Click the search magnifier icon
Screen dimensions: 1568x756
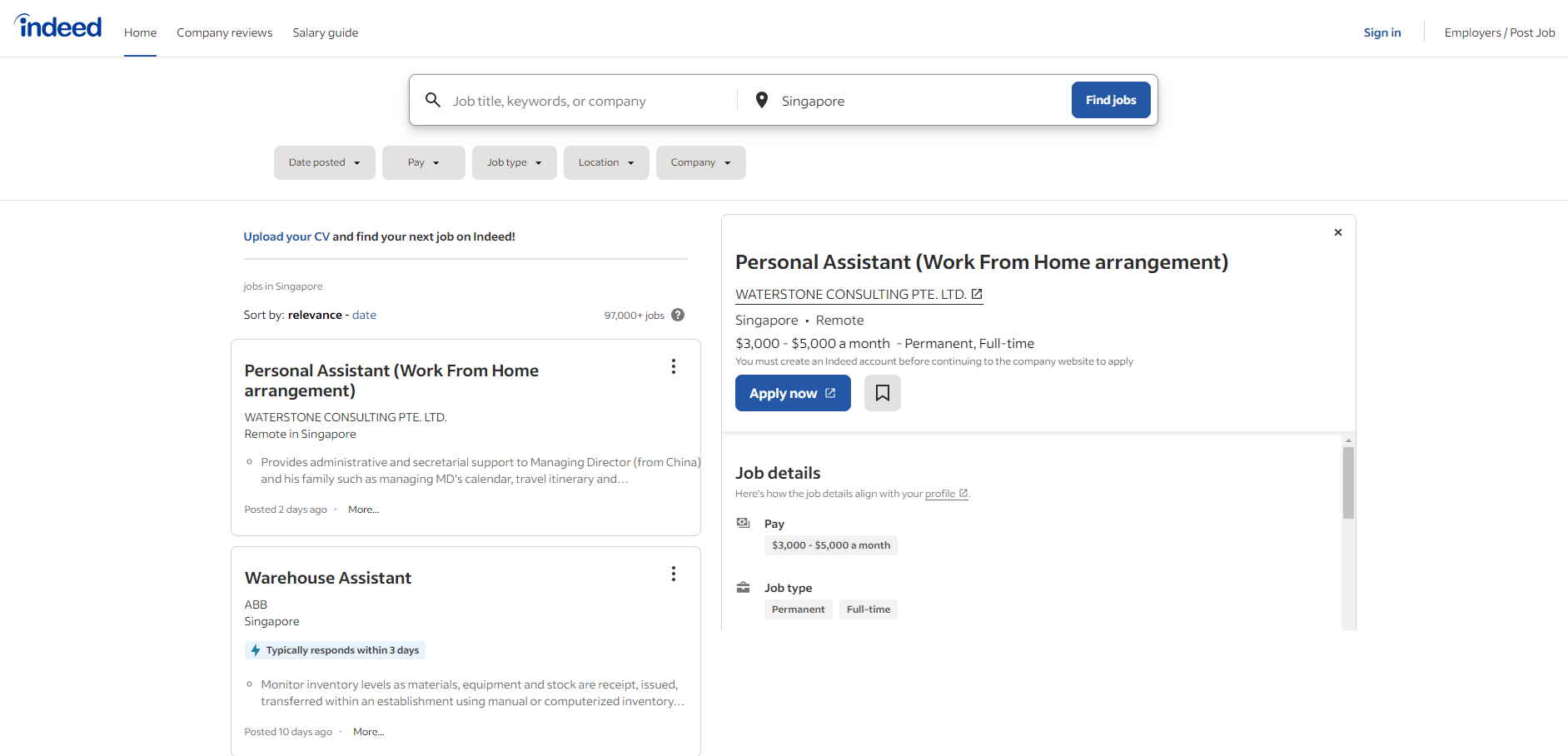pos(433,100)
